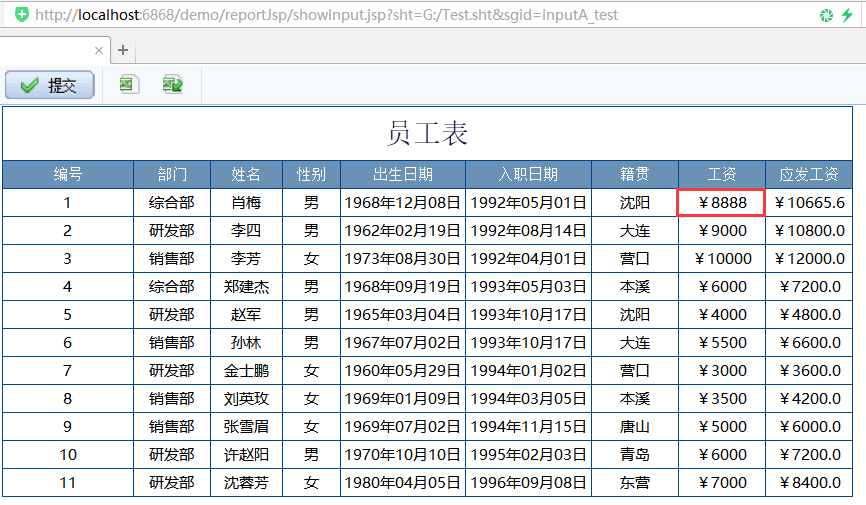This screenshot has height=505, width=866.
Task: Click the green lightning bolt icon
Action: (847, 15)
